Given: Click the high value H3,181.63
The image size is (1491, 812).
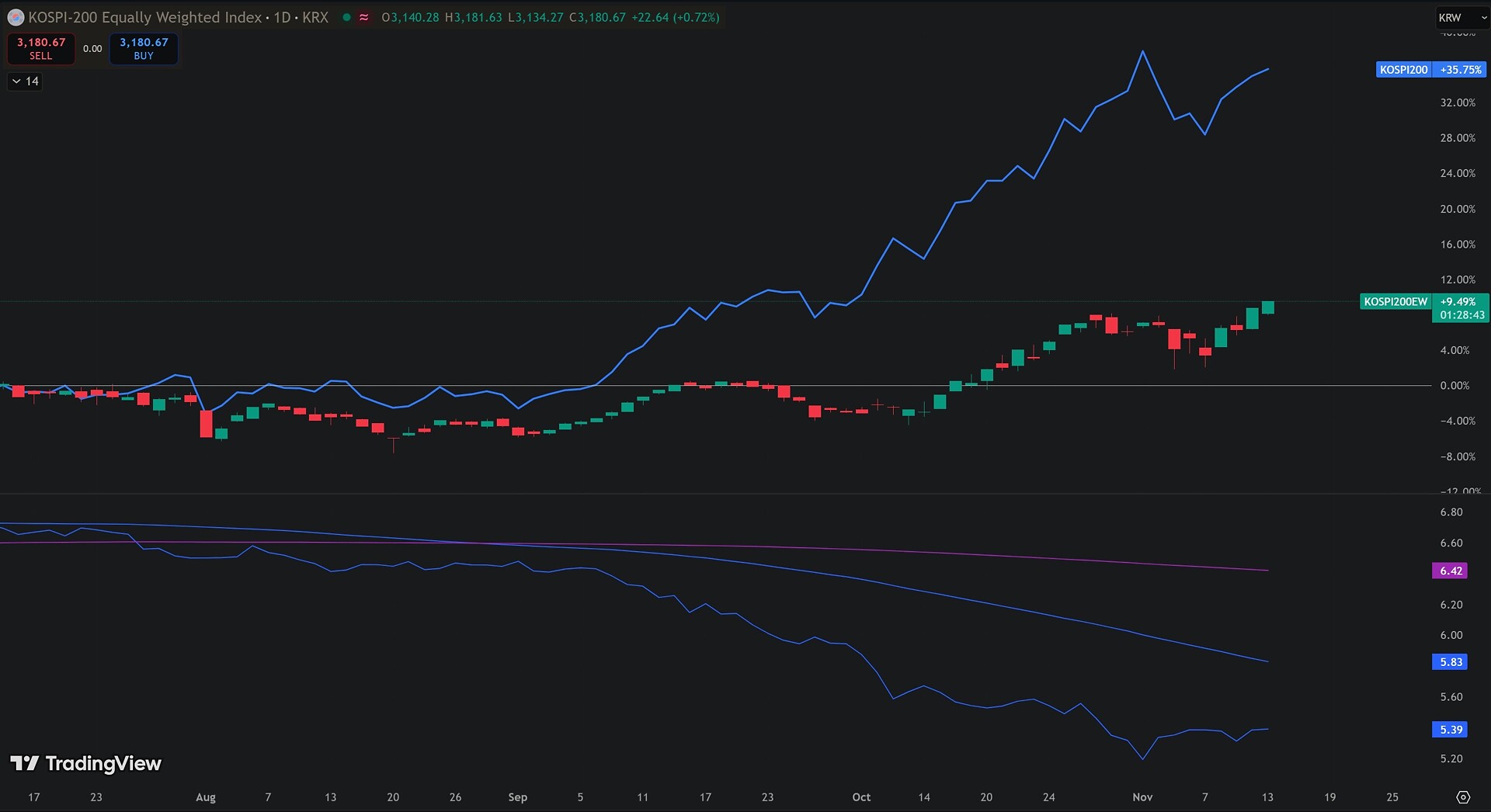Looking at the screenshot, I should 473,17.
